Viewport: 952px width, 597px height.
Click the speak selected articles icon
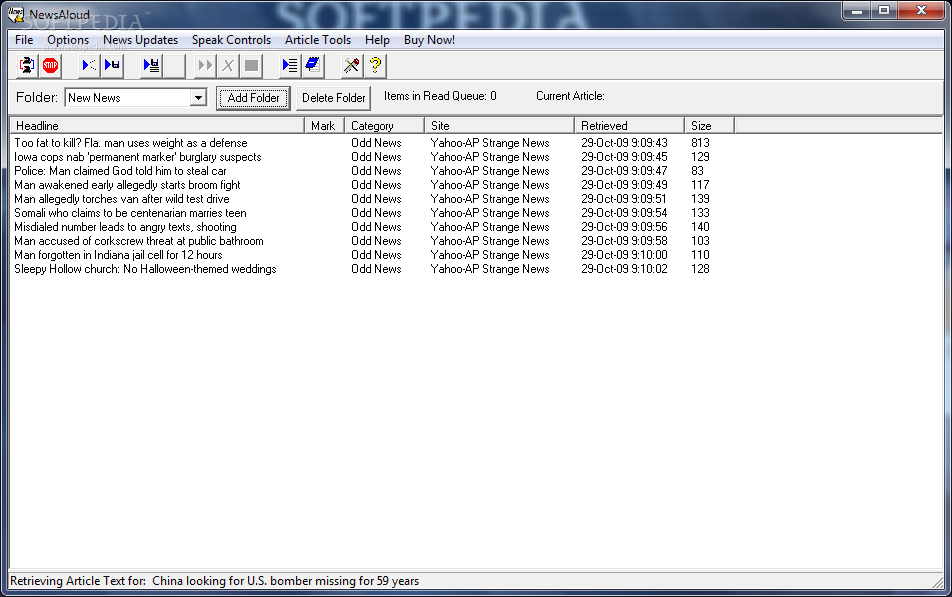[89, 65]
